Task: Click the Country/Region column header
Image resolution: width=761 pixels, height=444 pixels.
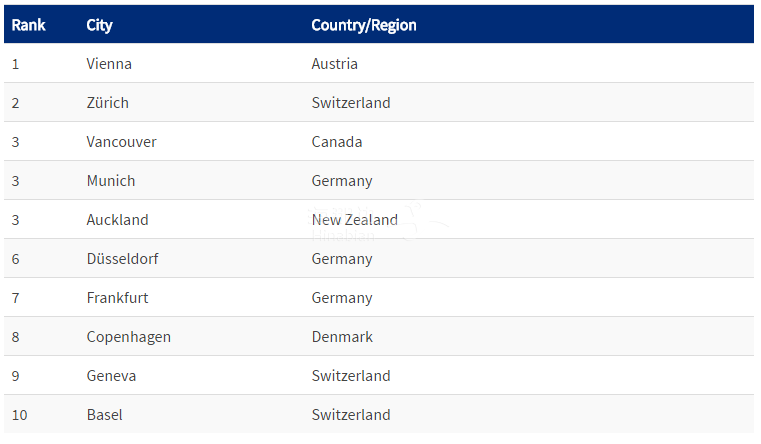Action: coord(364,25)
